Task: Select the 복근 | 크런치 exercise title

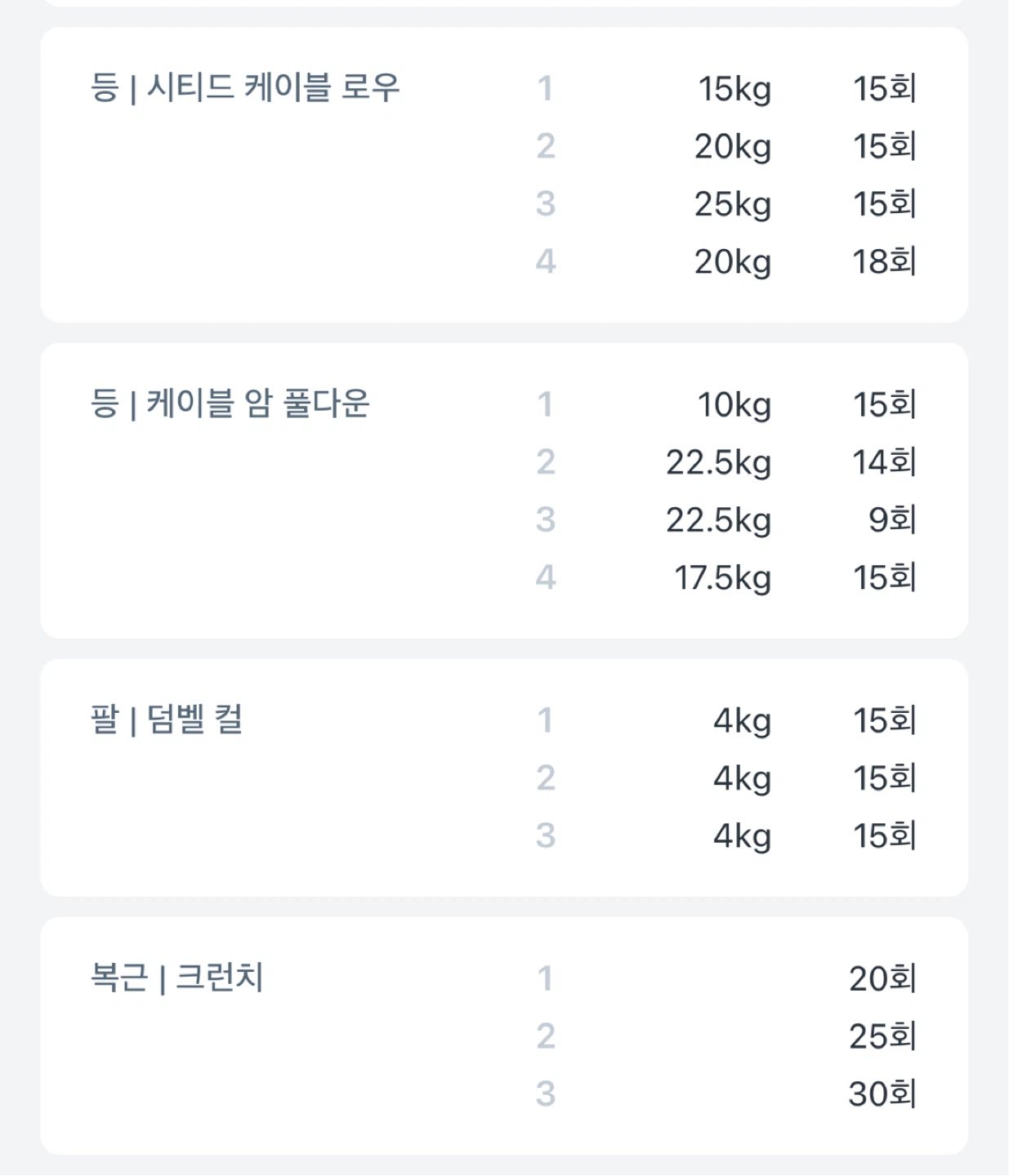Action: tap(176, 978)
